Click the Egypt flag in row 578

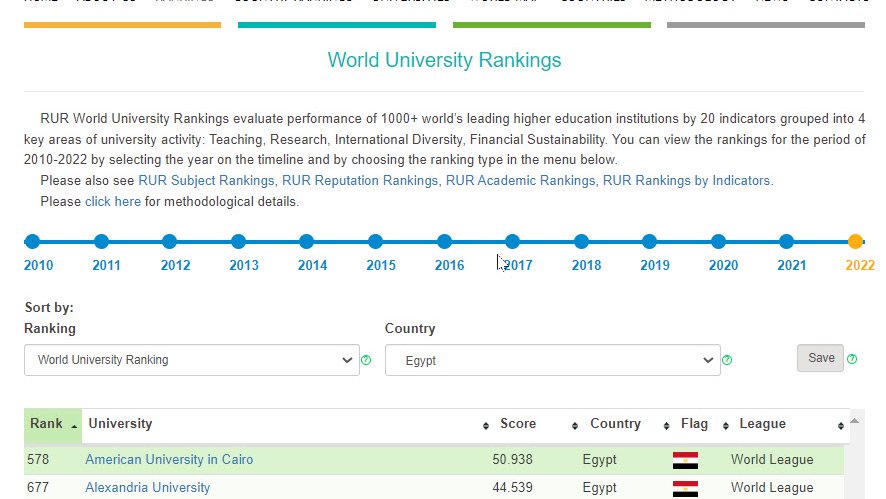point(685,461)
